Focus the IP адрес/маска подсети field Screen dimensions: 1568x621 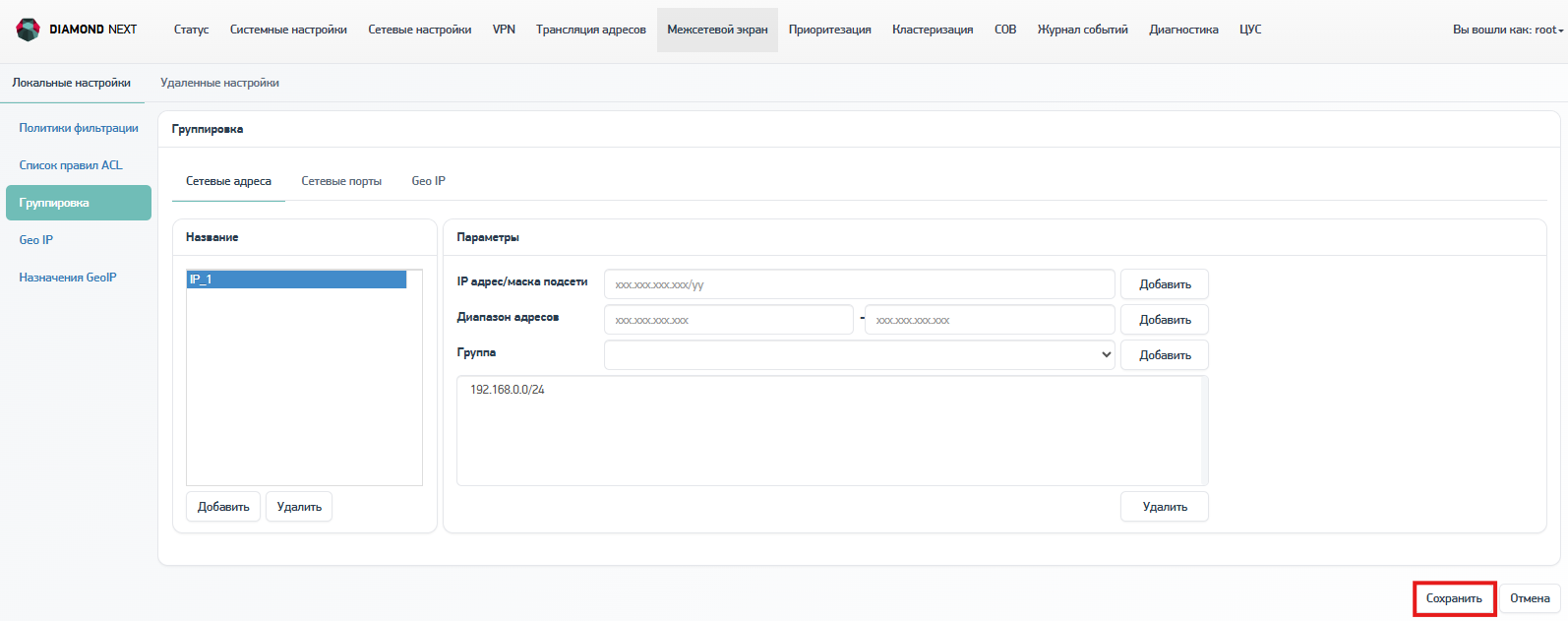[860, 284]
